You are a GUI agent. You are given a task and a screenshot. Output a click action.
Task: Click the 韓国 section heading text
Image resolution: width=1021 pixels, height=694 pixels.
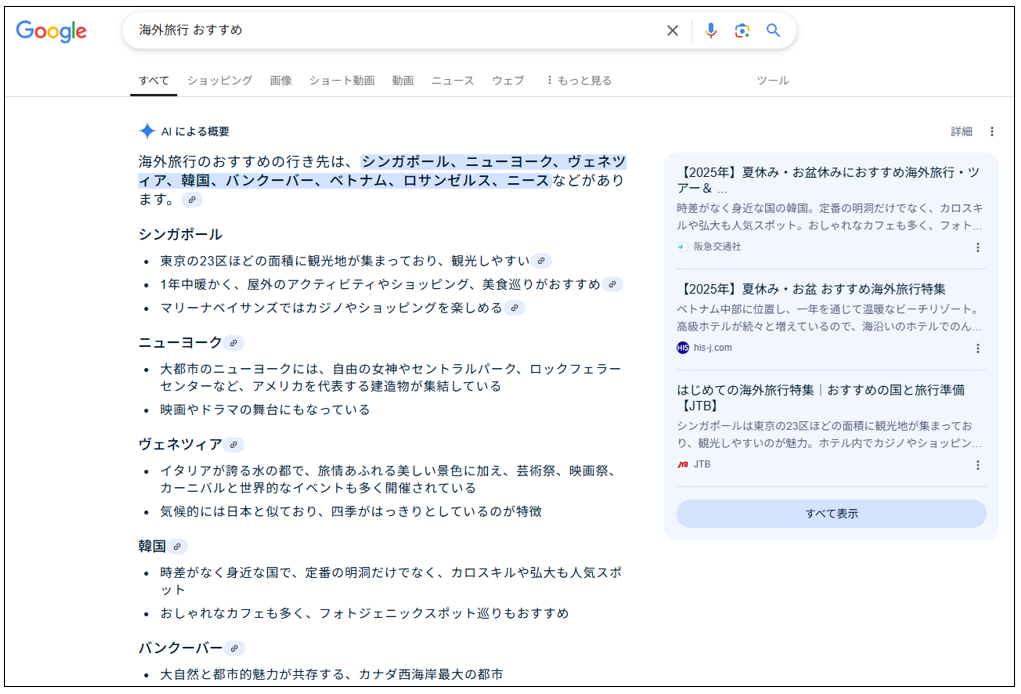(152, 546)
